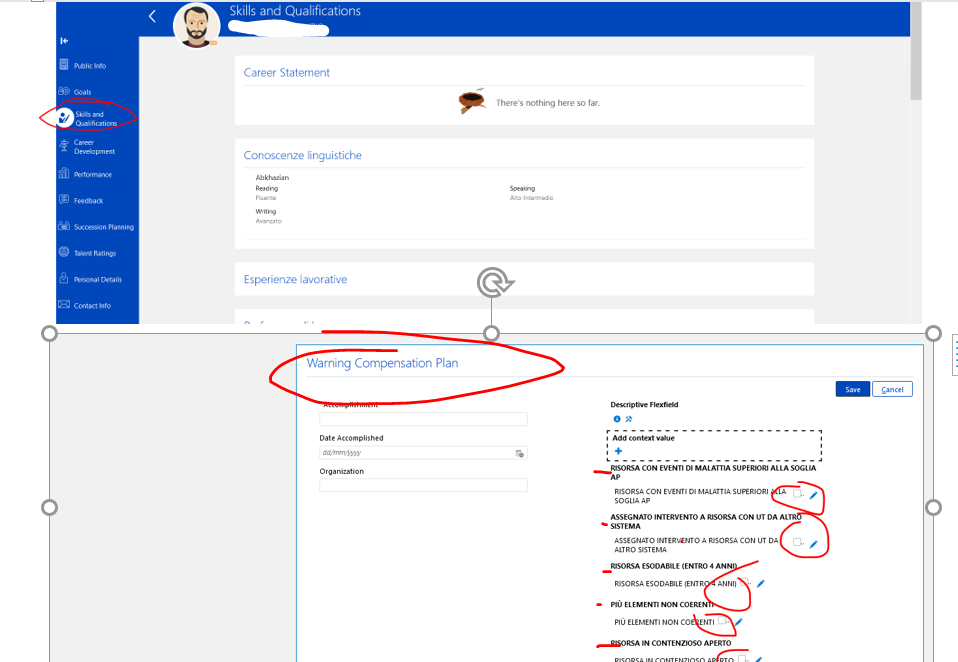The width and height of the screenshot is (958, 662).
Task: Click the back chevron near the profile photo
Action: (x=151, y=16)
